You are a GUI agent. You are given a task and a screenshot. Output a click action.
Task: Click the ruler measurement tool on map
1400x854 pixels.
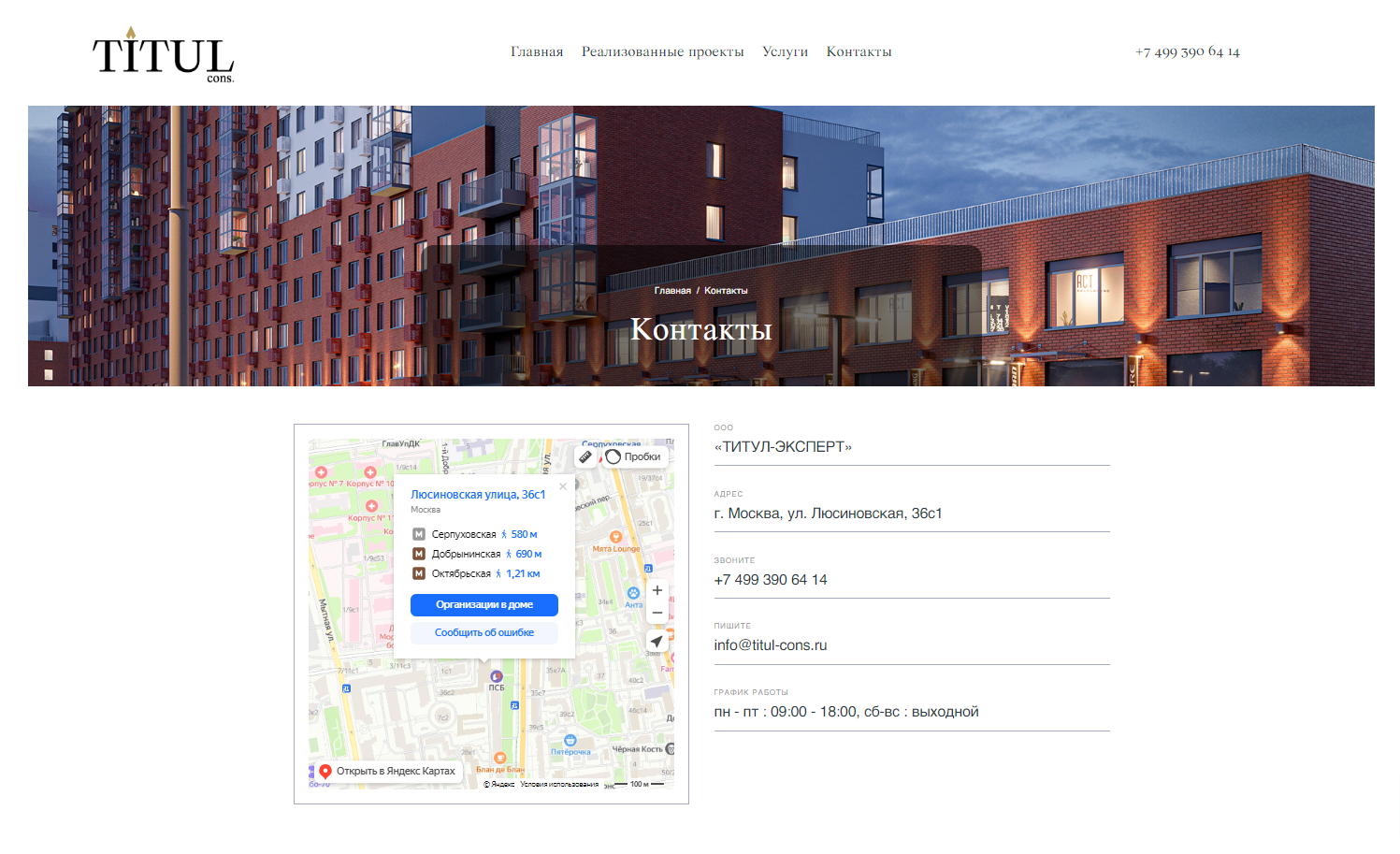(585, 456)
